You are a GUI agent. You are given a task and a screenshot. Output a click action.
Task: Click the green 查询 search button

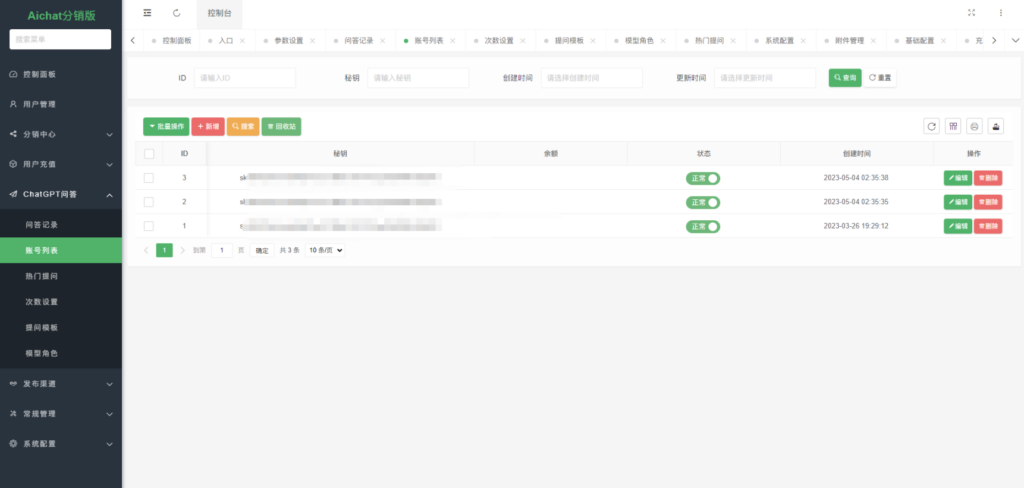(845, 78)
